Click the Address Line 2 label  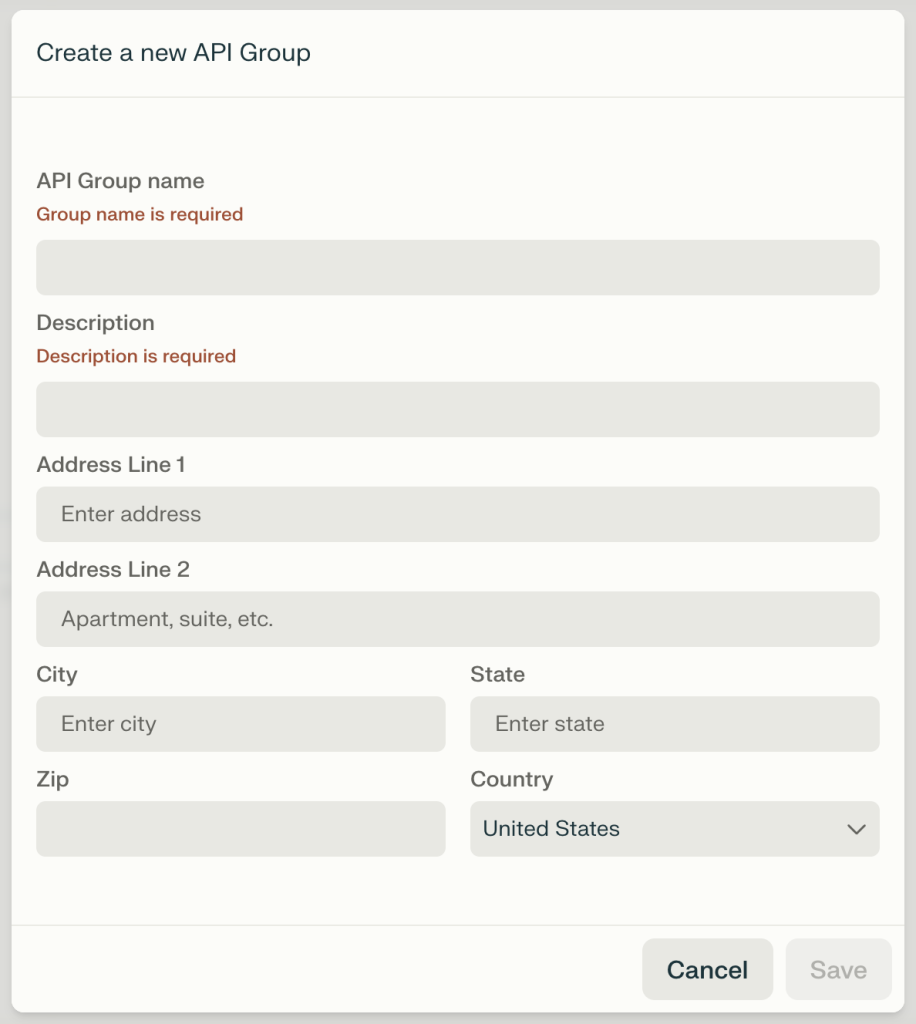111,569
